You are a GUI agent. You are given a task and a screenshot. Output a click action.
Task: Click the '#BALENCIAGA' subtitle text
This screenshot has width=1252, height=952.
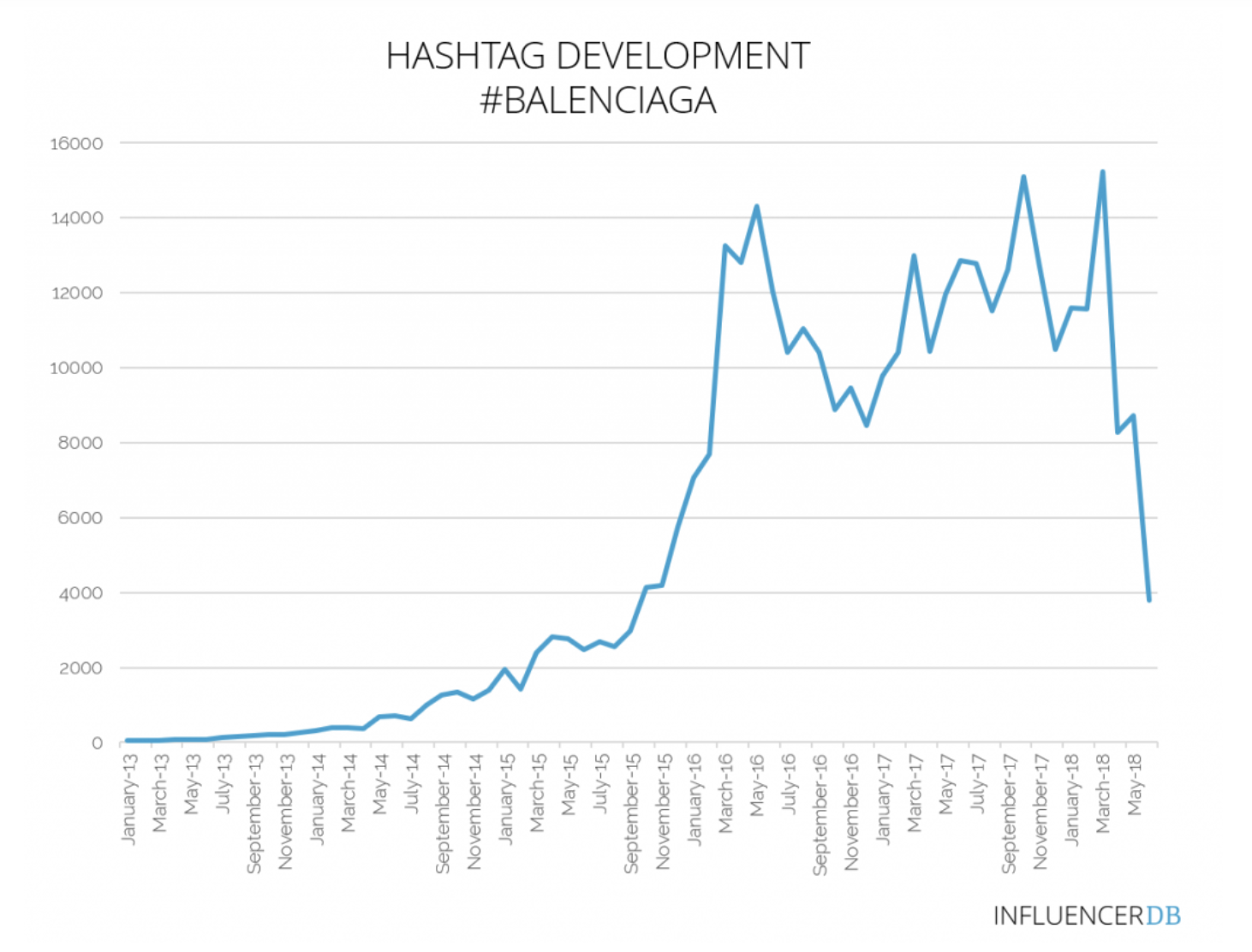click(x=598, y=101)
